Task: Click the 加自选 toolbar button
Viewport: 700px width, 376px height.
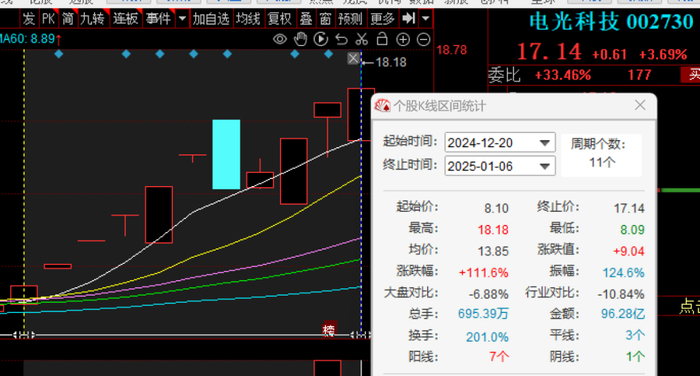Action: click(211, 19)
